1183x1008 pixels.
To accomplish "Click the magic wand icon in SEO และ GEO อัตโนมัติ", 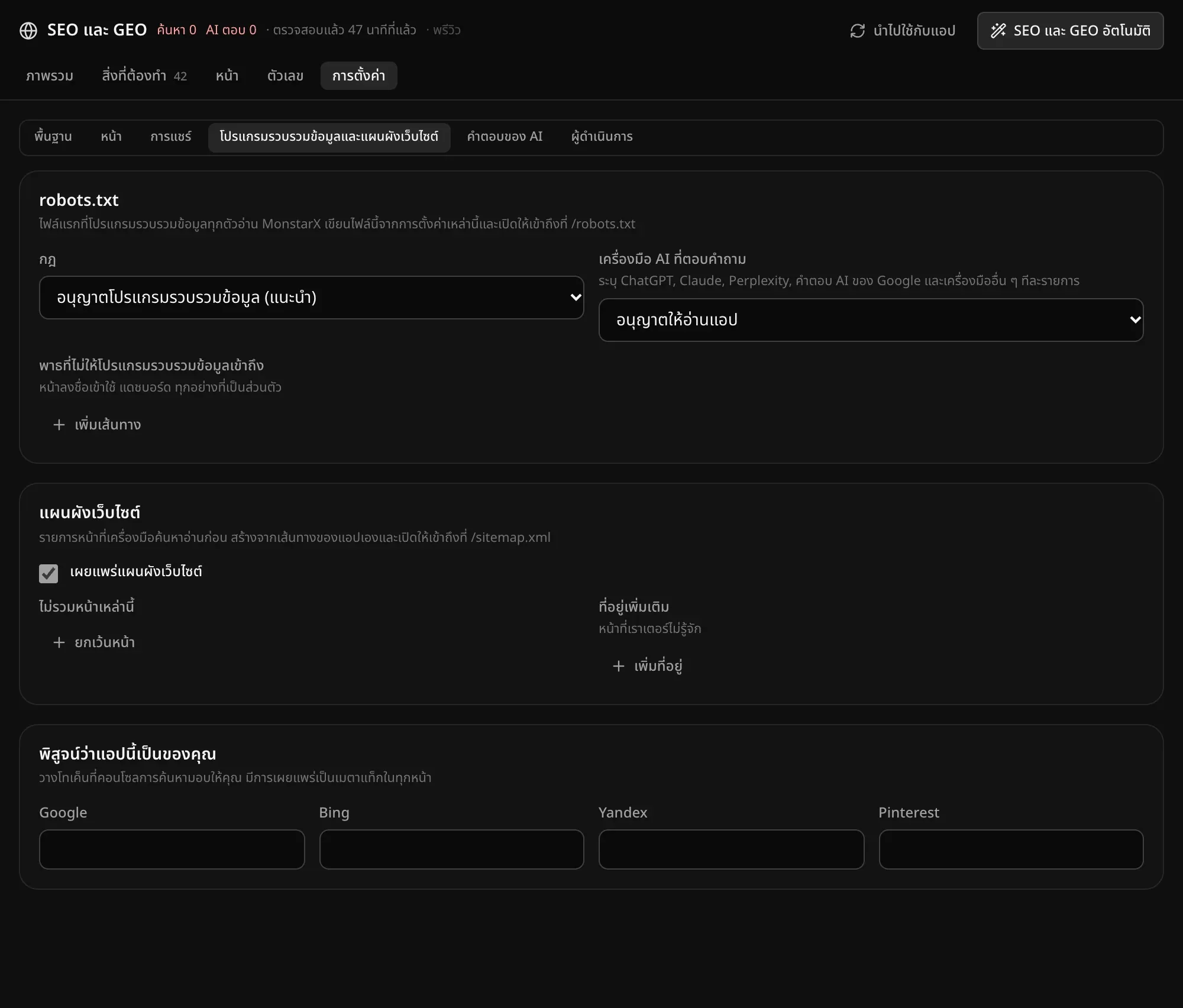I will point(998,31).
